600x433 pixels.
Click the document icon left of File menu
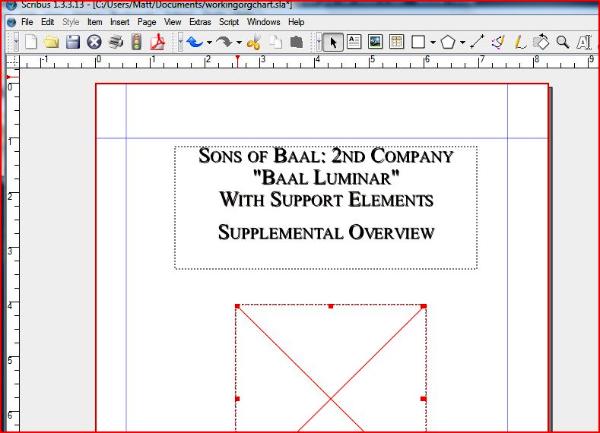[x=11, y=22]
